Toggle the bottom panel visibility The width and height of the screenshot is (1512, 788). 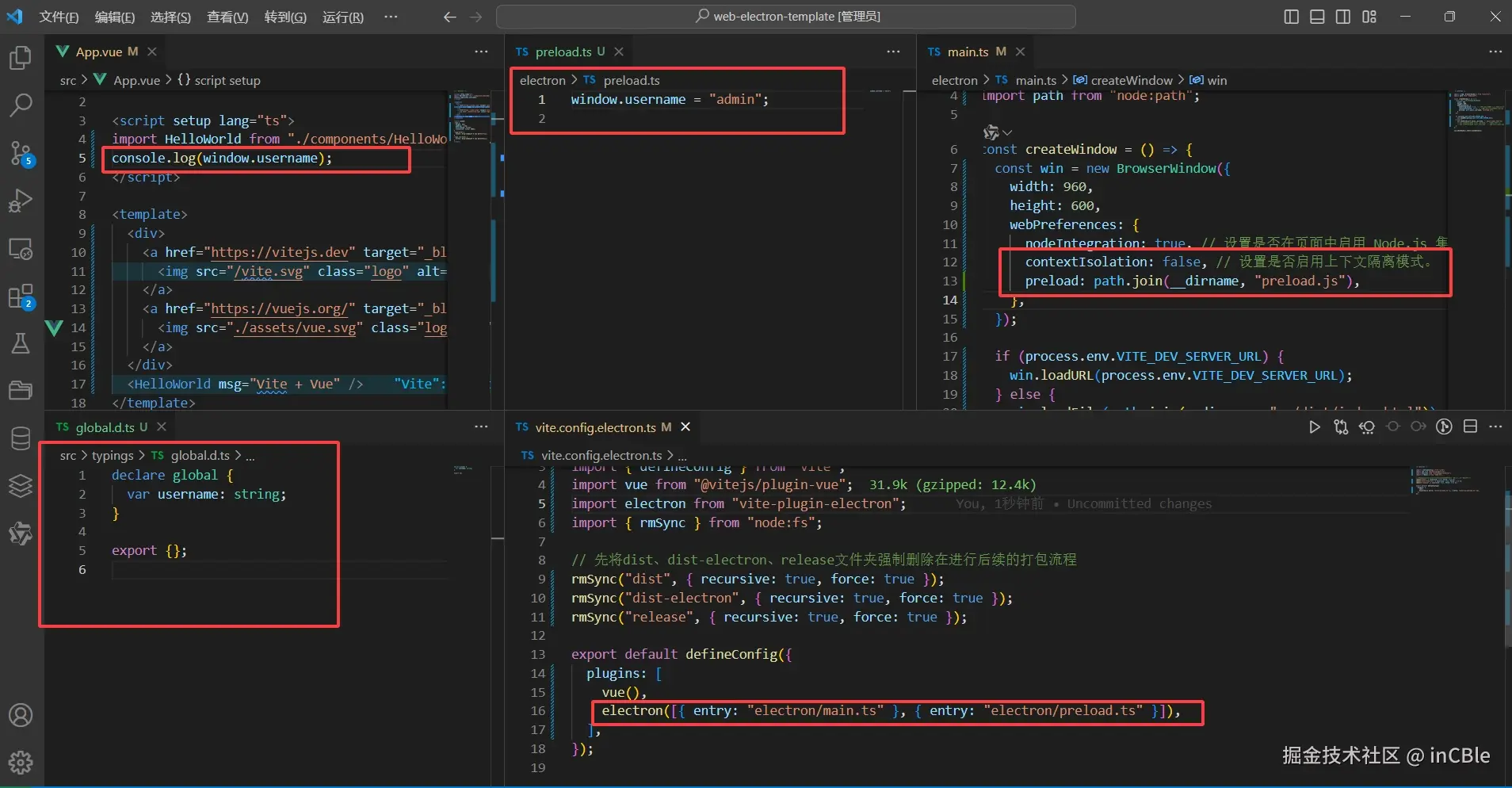(1317, 17)
